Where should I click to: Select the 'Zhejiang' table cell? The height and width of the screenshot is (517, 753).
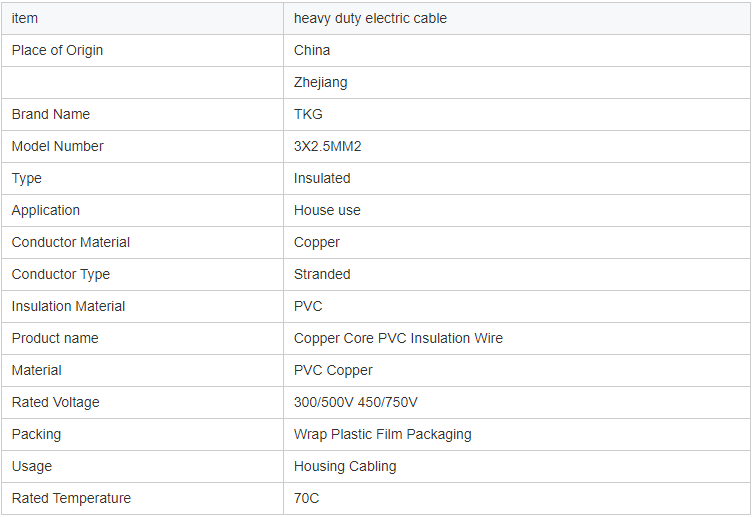(x=321, y=82)
